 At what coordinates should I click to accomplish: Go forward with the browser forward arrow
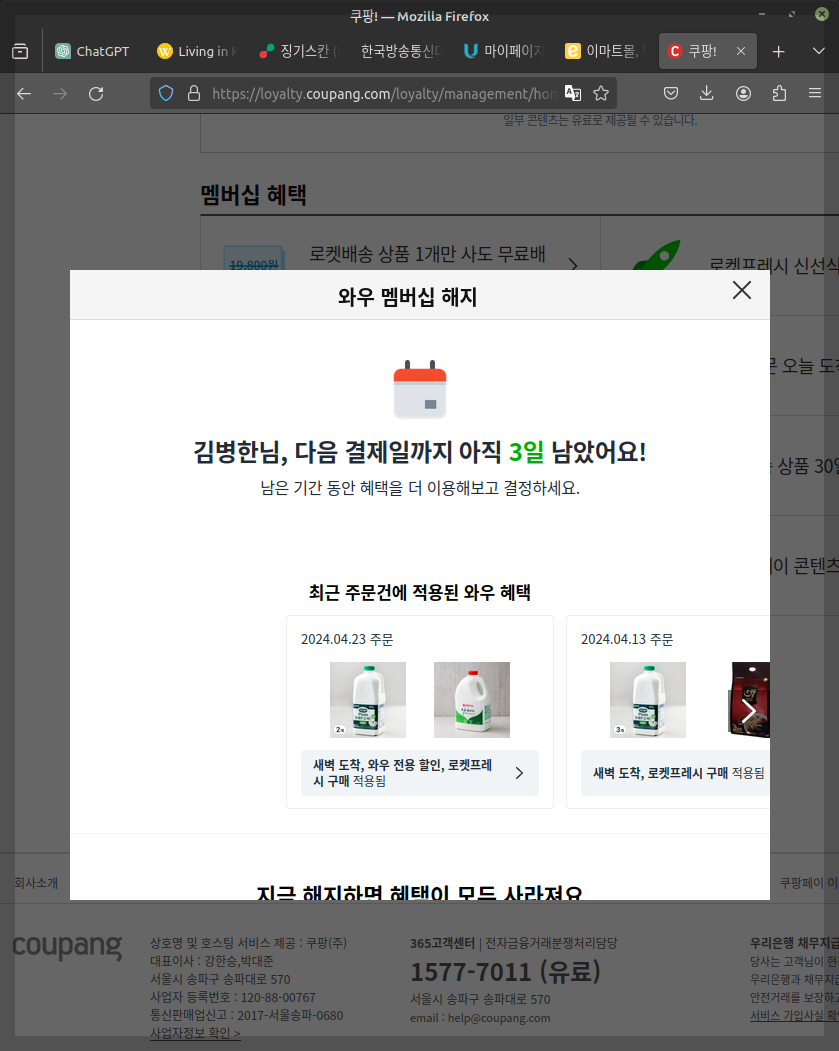[60, 94]
